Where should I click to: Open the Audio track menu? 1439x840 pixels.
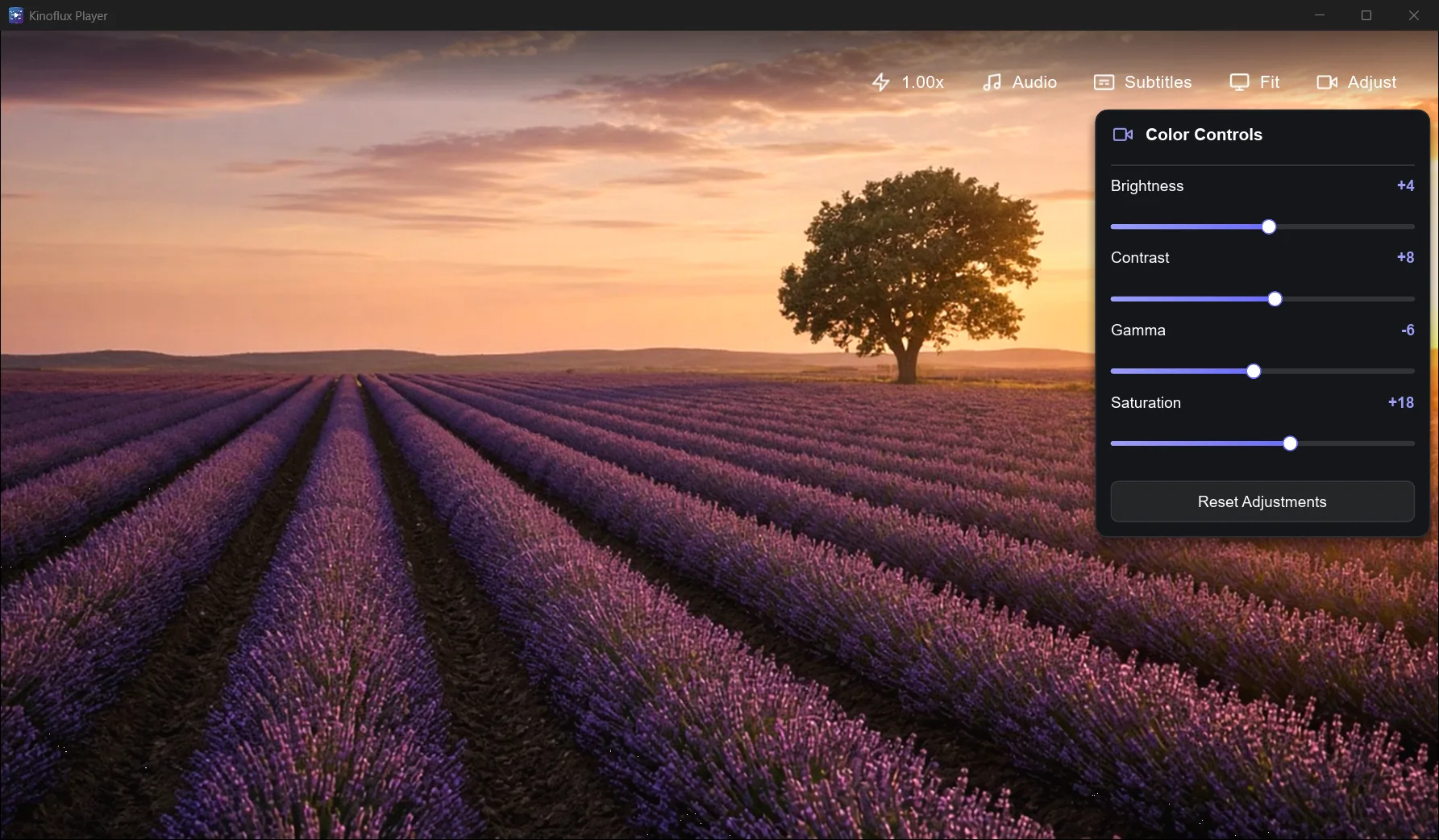click(x=1020, y=82)
